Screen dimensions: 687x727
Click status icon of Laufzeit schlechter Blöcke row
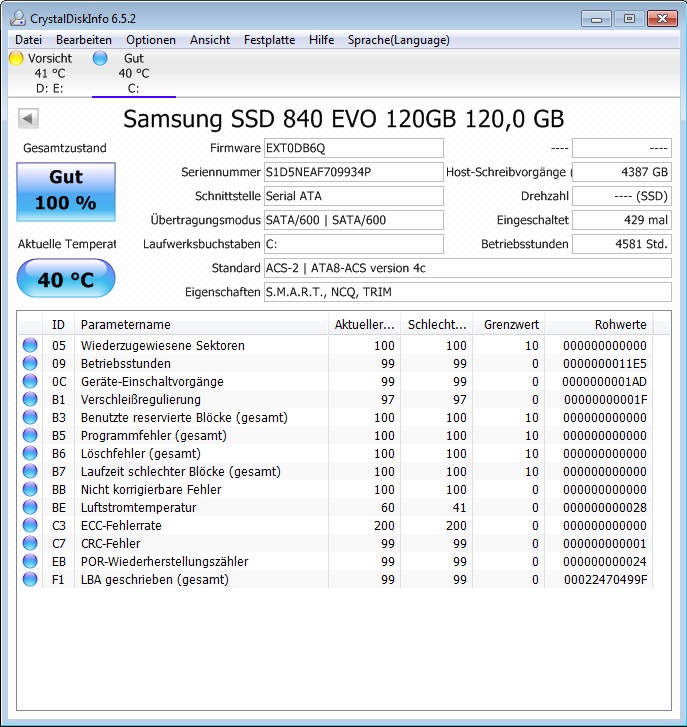coord(30,472)
